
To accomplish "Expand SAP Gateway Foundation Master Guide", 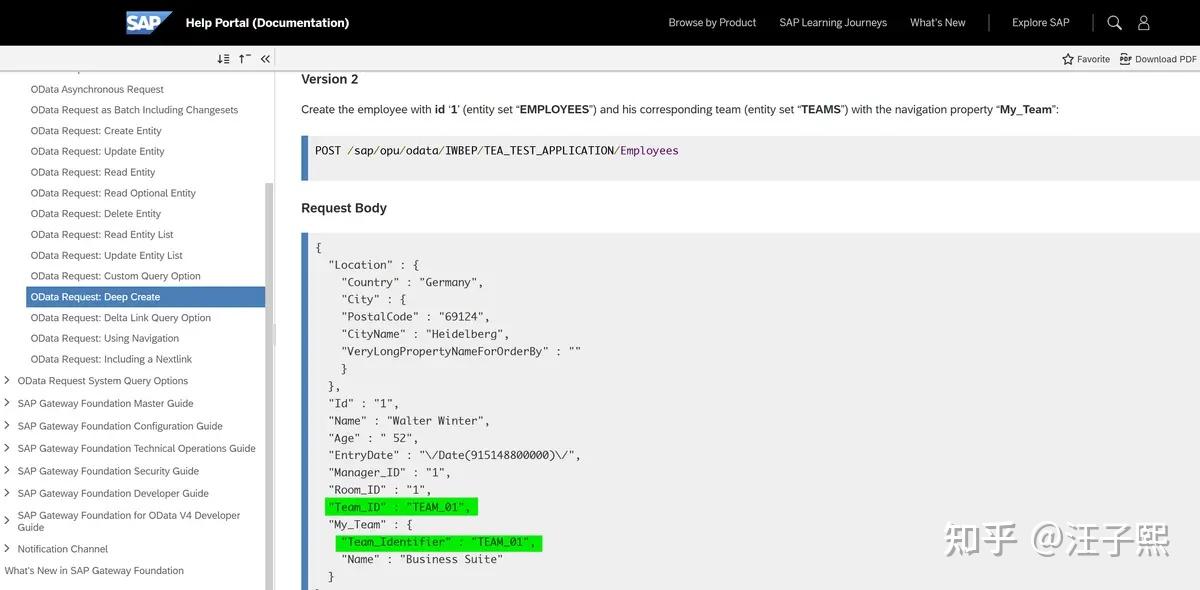I will (104, 403).
